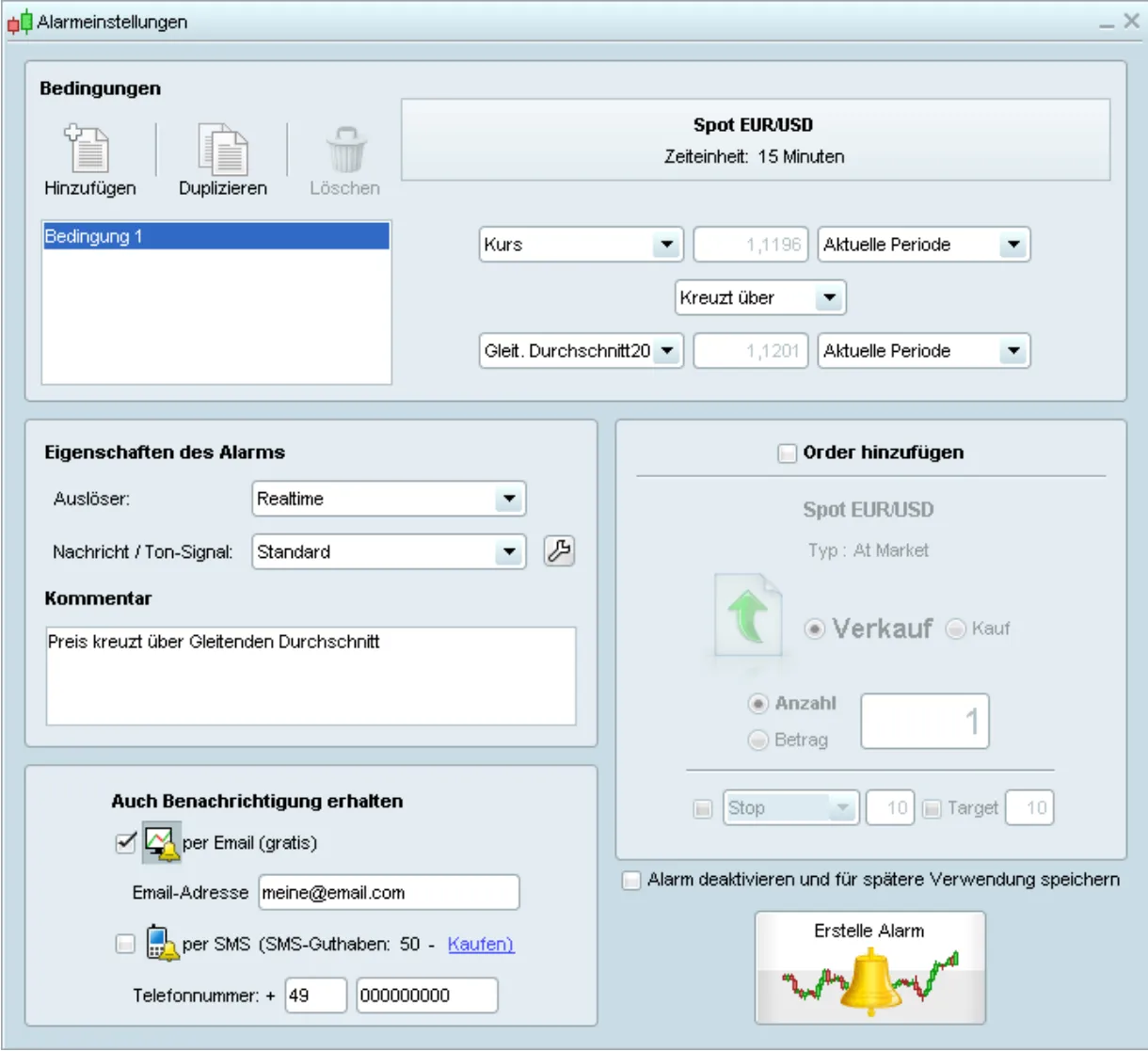Viewport: 1148px width, 1051px height.
Task: Click the SMS phone-bell icon
Action: [x=162, y=943]
